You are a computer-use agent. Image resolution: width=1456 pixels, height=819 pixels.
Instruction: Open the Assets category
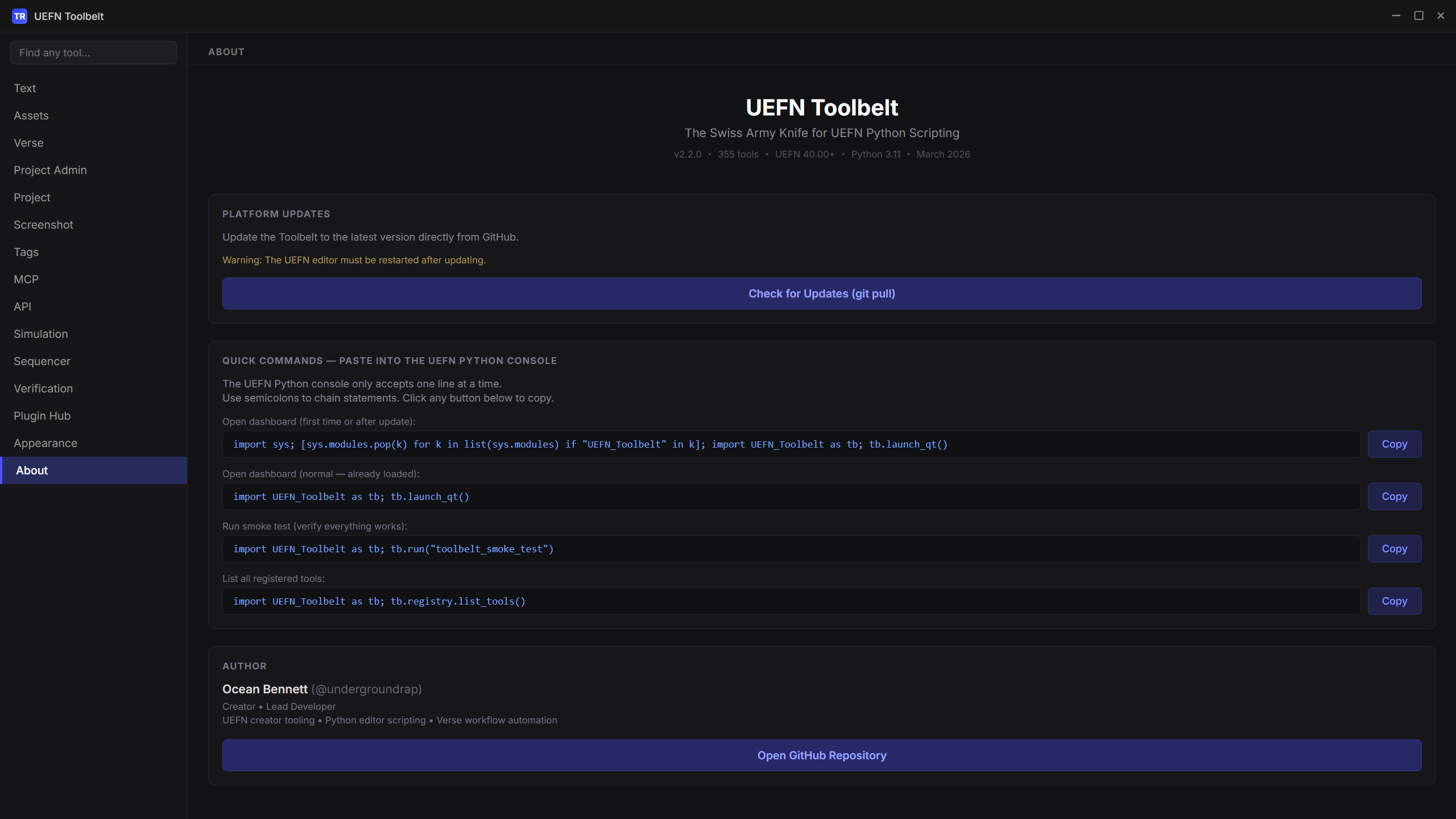[x=93, y=115]
